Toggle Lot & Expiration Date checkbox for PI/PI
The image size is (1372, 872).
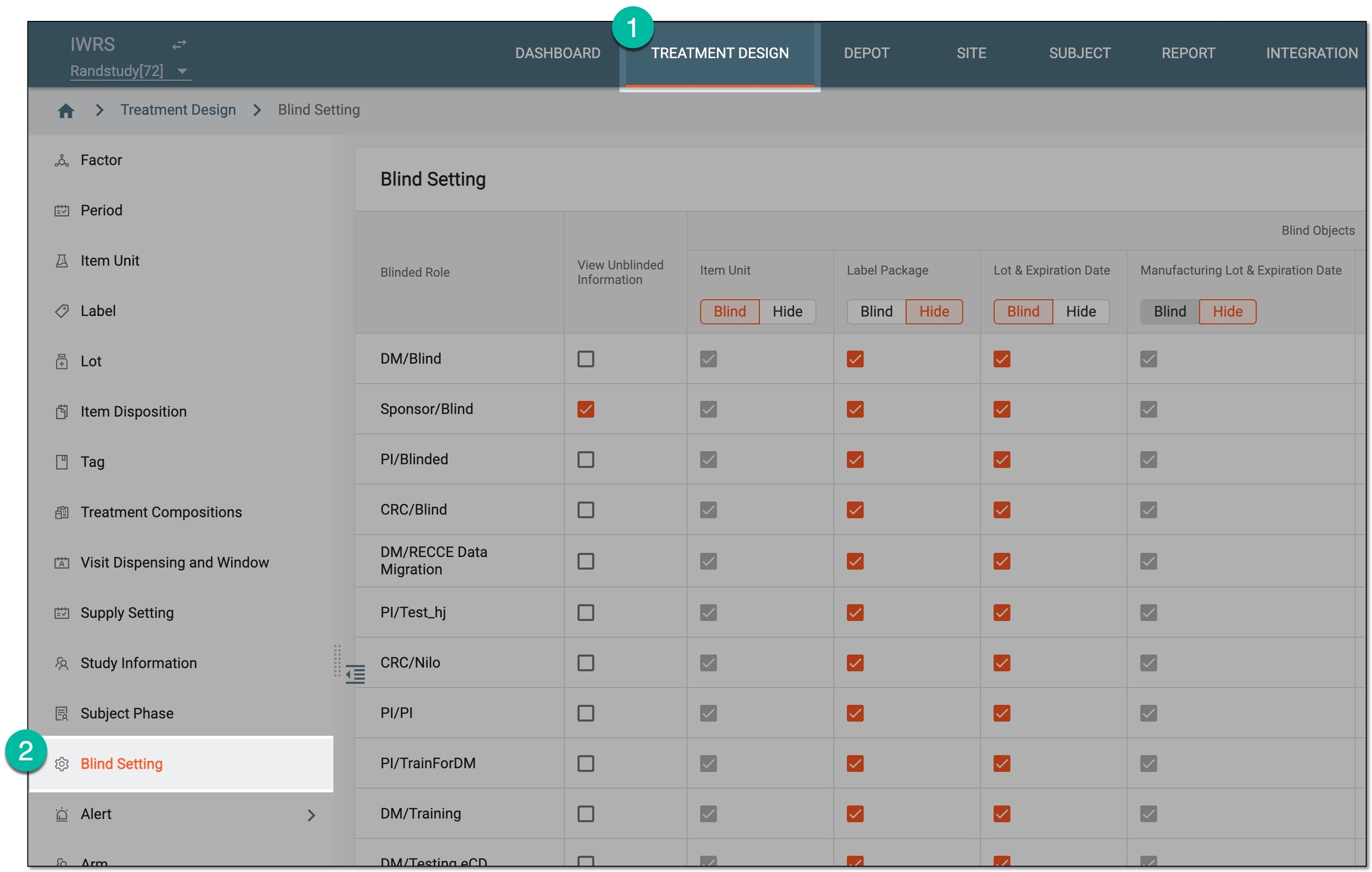(1002, 713)
